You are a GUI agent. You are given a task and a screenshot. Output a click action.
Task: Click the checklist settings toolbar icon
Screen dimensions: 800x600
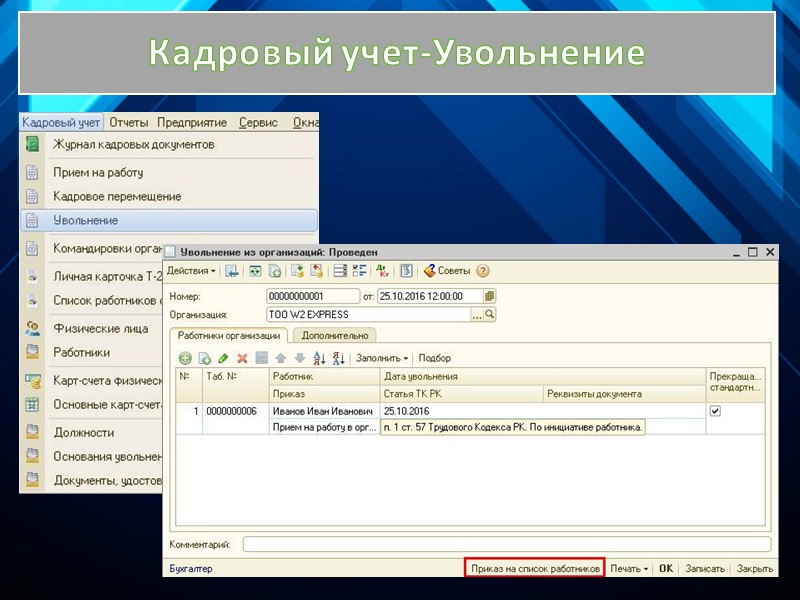360,271
